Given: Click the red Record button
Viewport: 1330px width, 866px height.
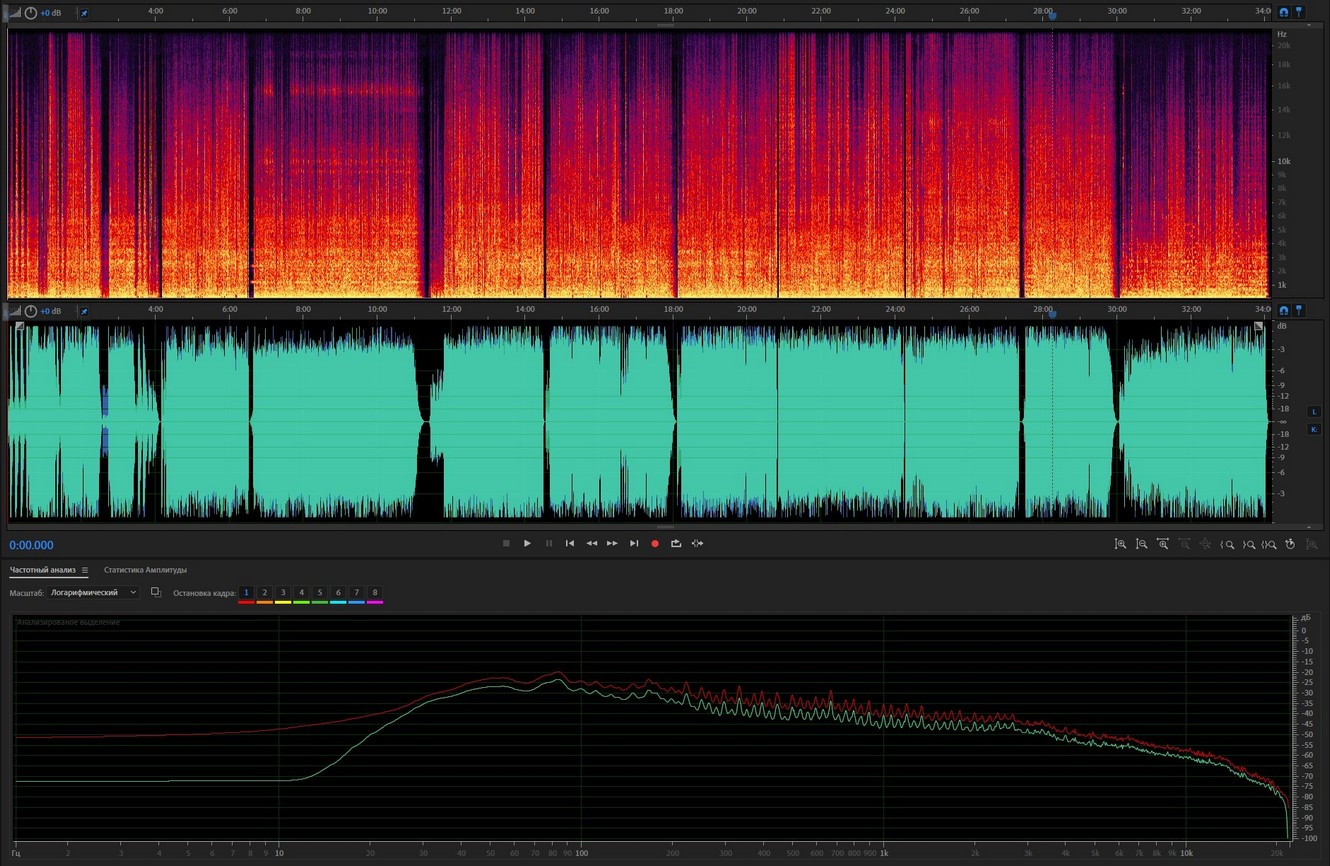Looking at the screenshot, I should click(655, 544).
